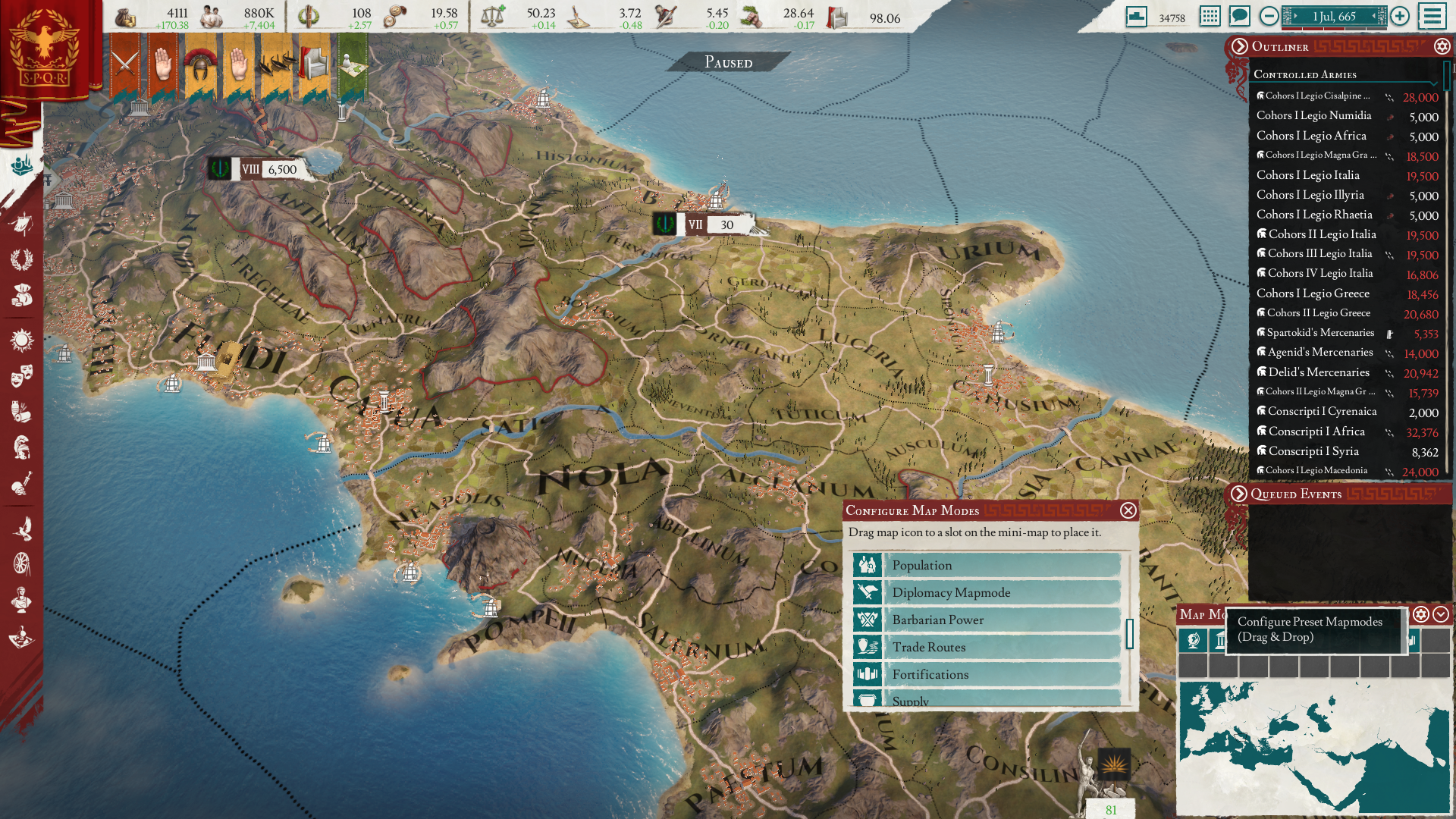This screenshot has width=1456, height=819.
Task: Open the ships alert banner
Action: (276, 64)
